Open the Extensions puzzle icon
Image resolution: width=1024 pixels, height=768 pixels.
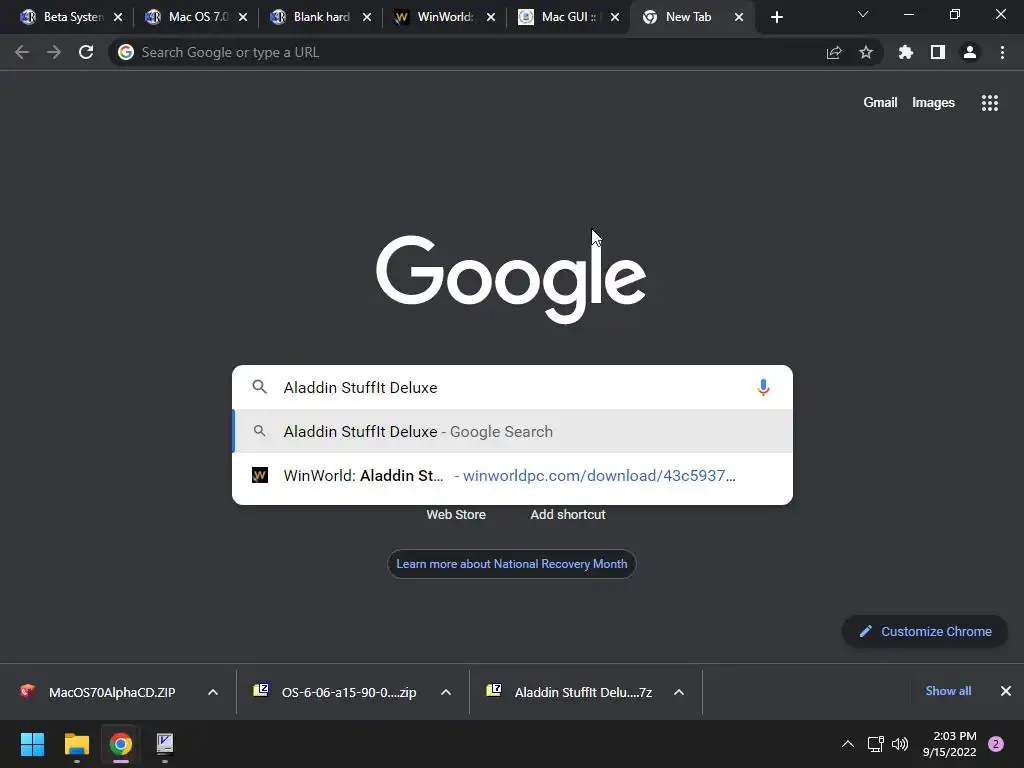(906, 52)
